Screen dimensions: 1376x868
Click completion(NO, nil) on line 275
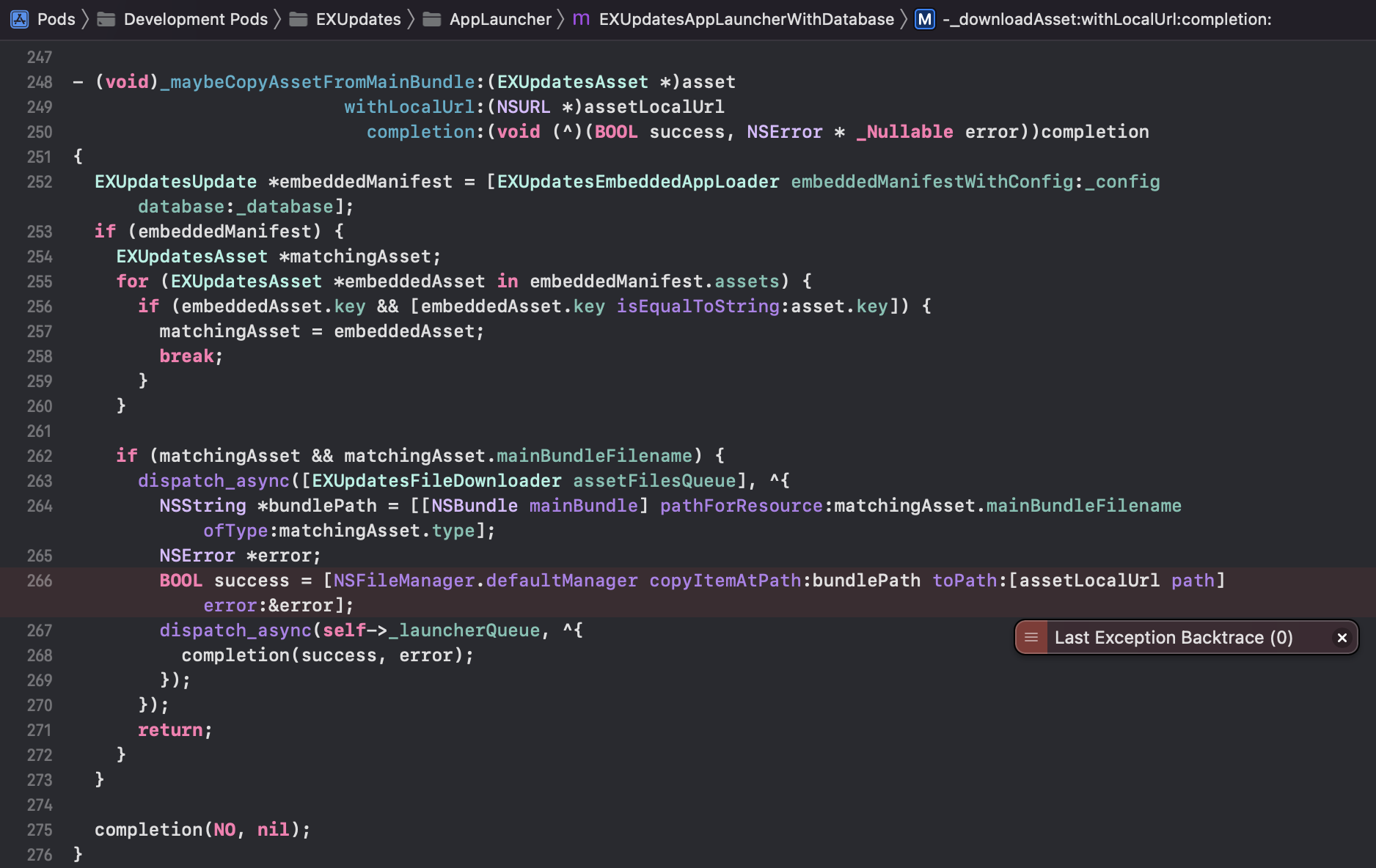point(198,830)
